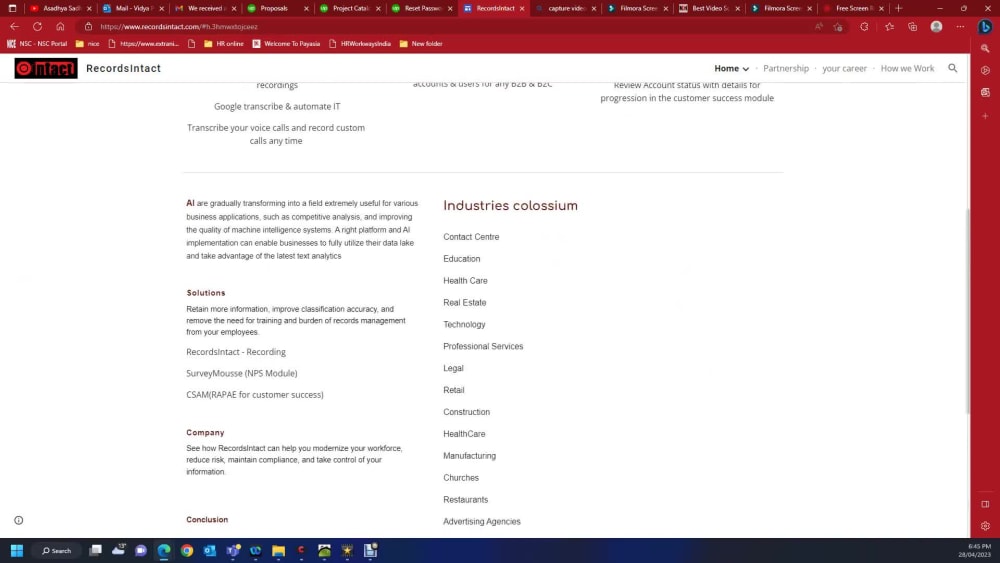1000x563 pixels.
Task: Click the Construction industry entry
Action: pos(466,412)
